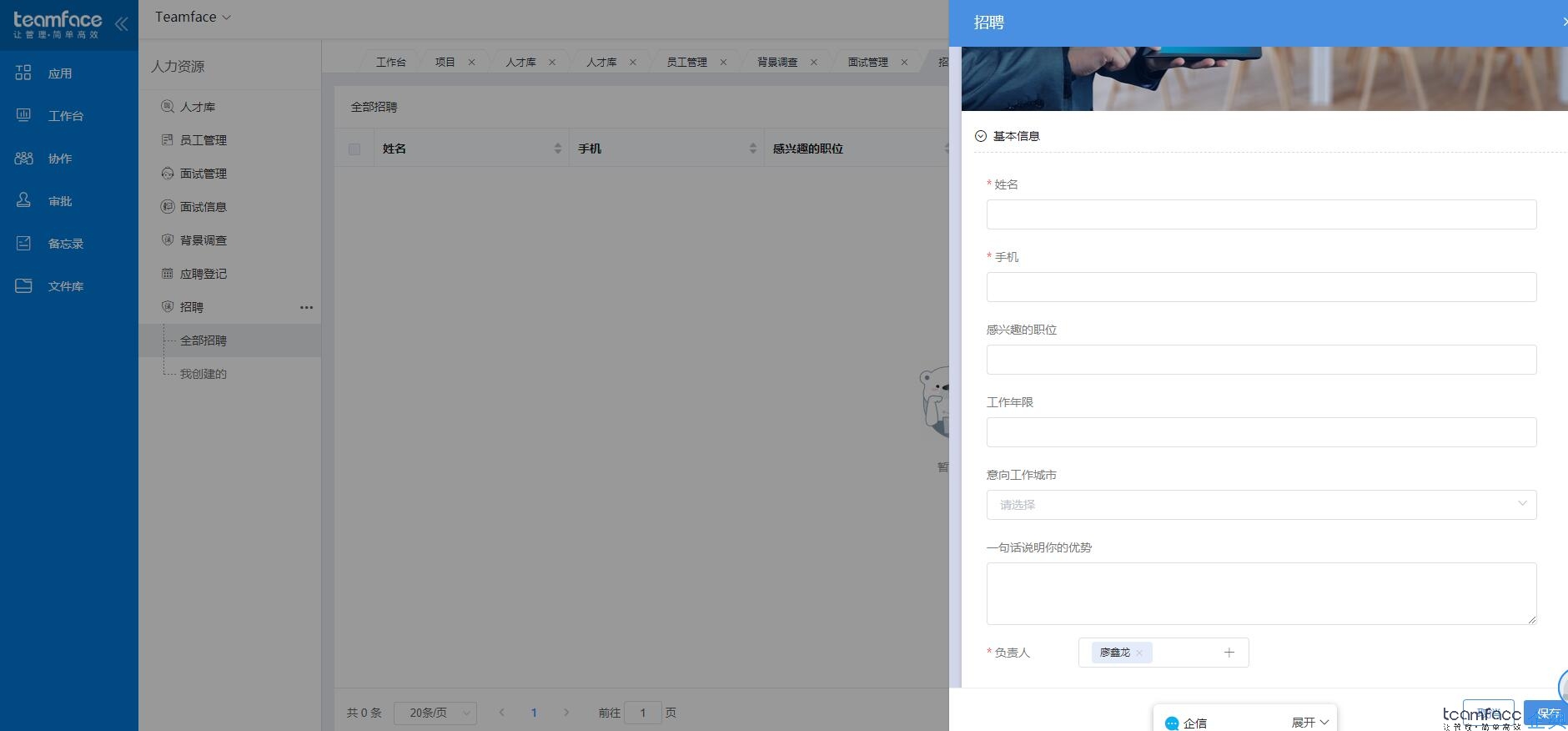Click the 应聘登记 module icon
1568x731 pixels.
[x=167, y=273]
